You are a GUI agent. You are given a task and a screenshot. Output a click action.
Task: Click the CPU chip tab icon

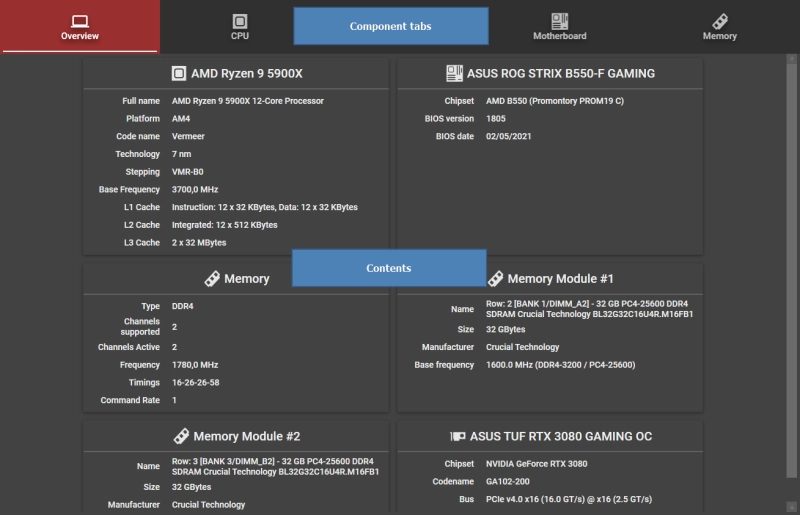coord(240,21)
